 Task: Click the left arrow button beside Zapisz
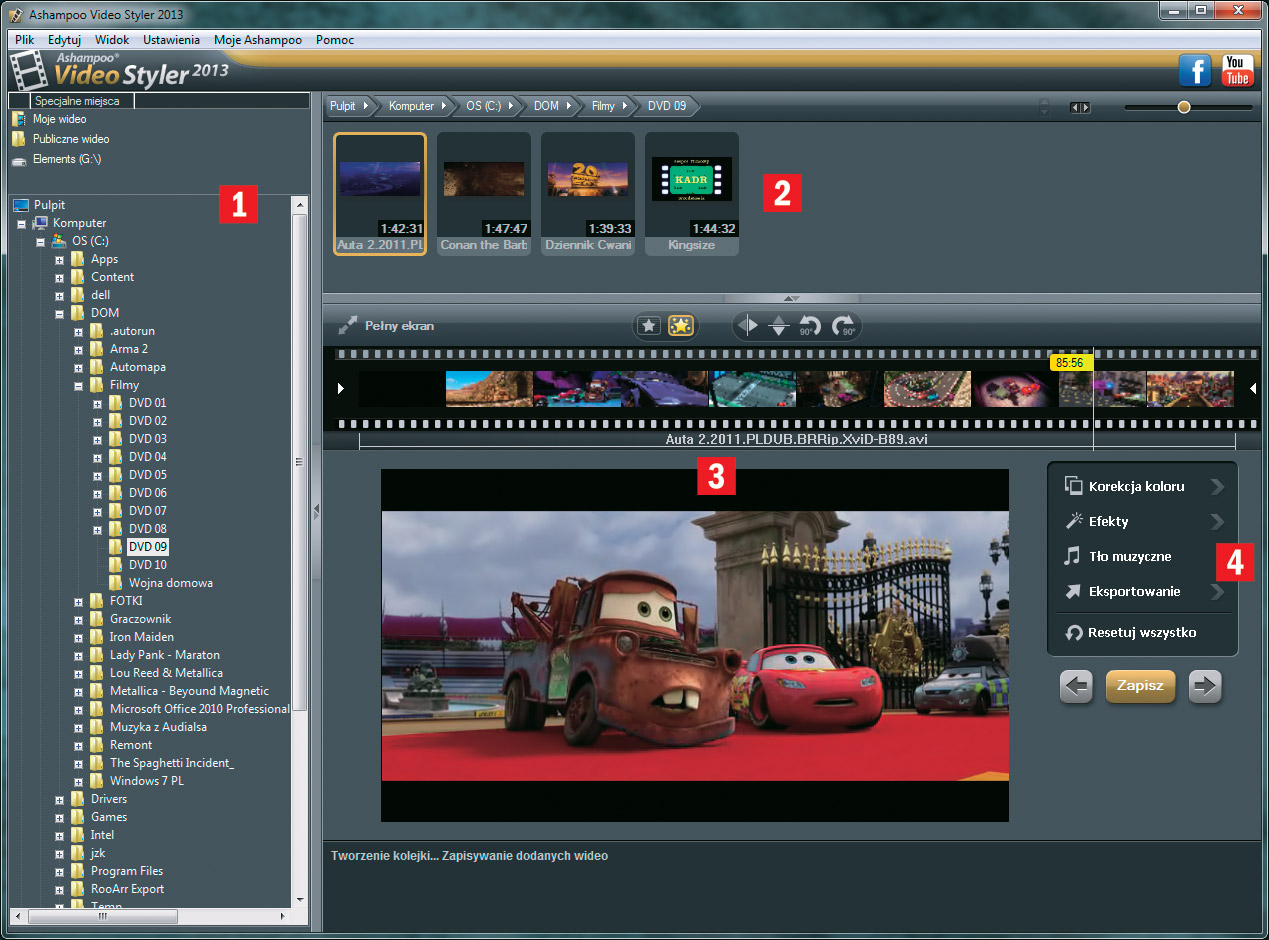[1076, 686]
